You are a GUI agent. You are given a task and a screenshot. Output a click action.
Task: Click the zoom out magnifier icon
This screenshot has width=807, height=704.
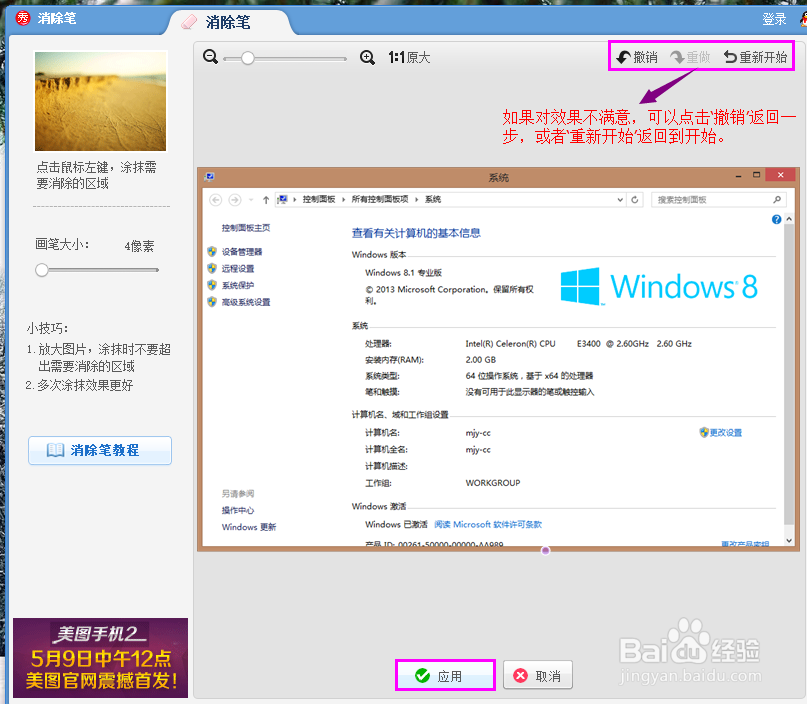(x=210, y=57)
